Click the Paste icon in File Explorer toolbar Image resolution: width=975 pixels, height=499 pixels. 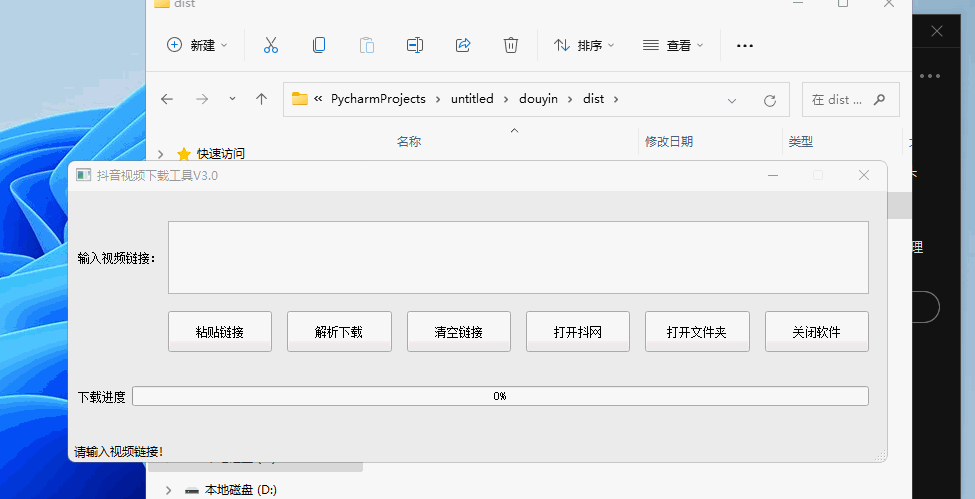[x=367, y=45]
